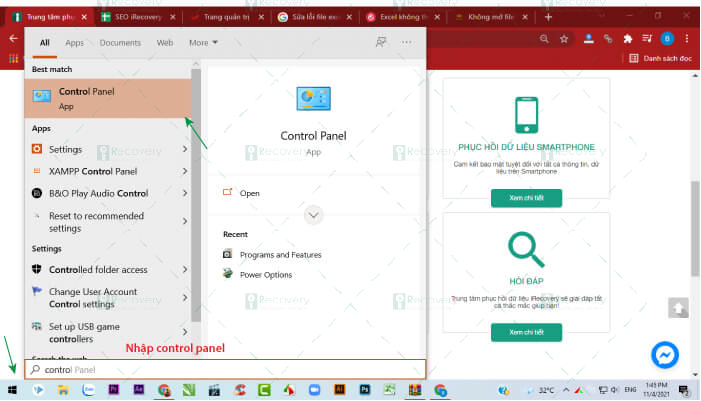The height and width of the screenshot is (401, 701).
Task: Click the browser bookmark star icon
Action: pyautogui.click(x=564, y=39)
